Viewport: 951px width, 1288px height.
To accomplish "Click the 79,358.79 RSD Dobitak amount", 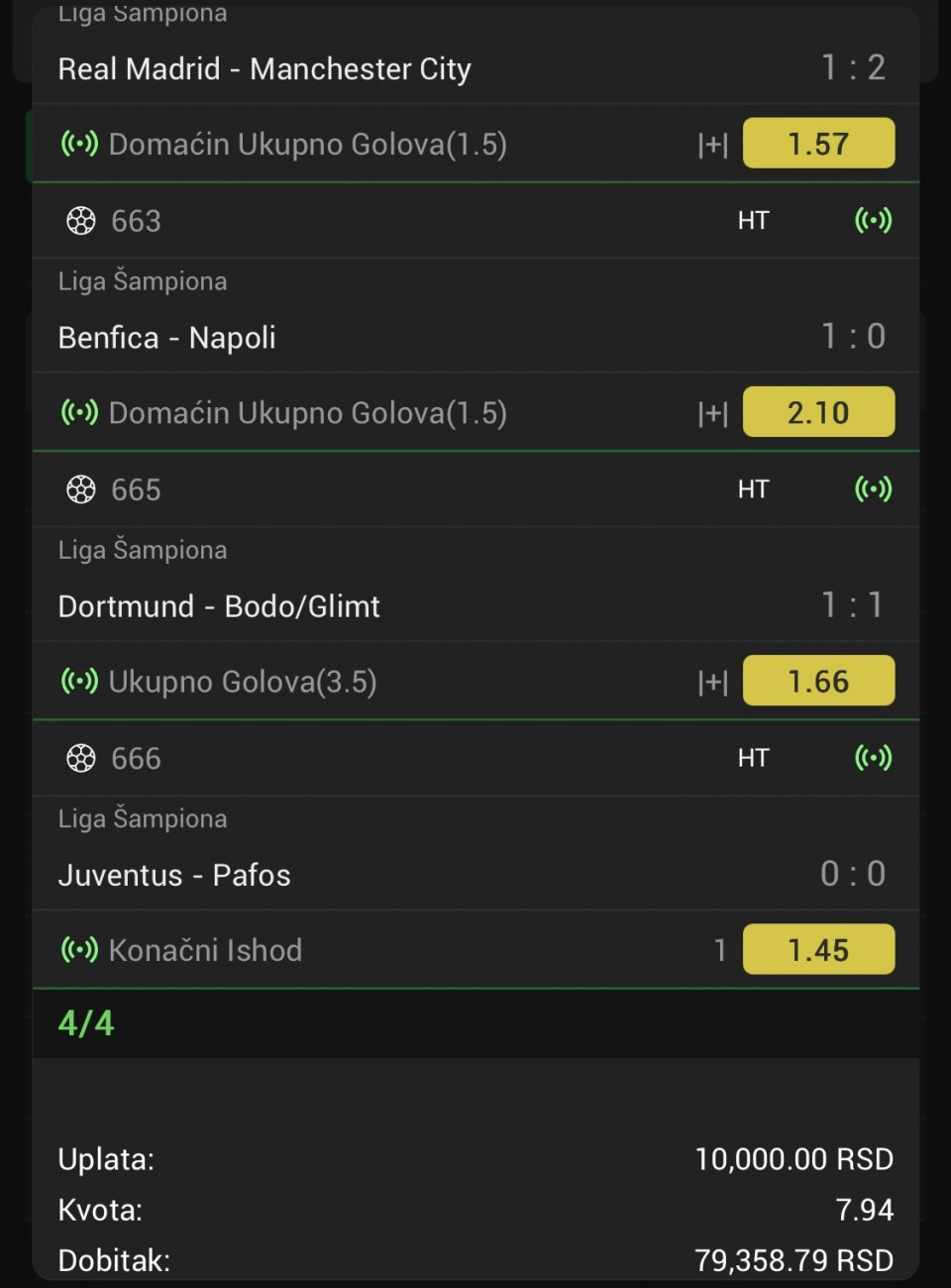I will click(793, 1261).
